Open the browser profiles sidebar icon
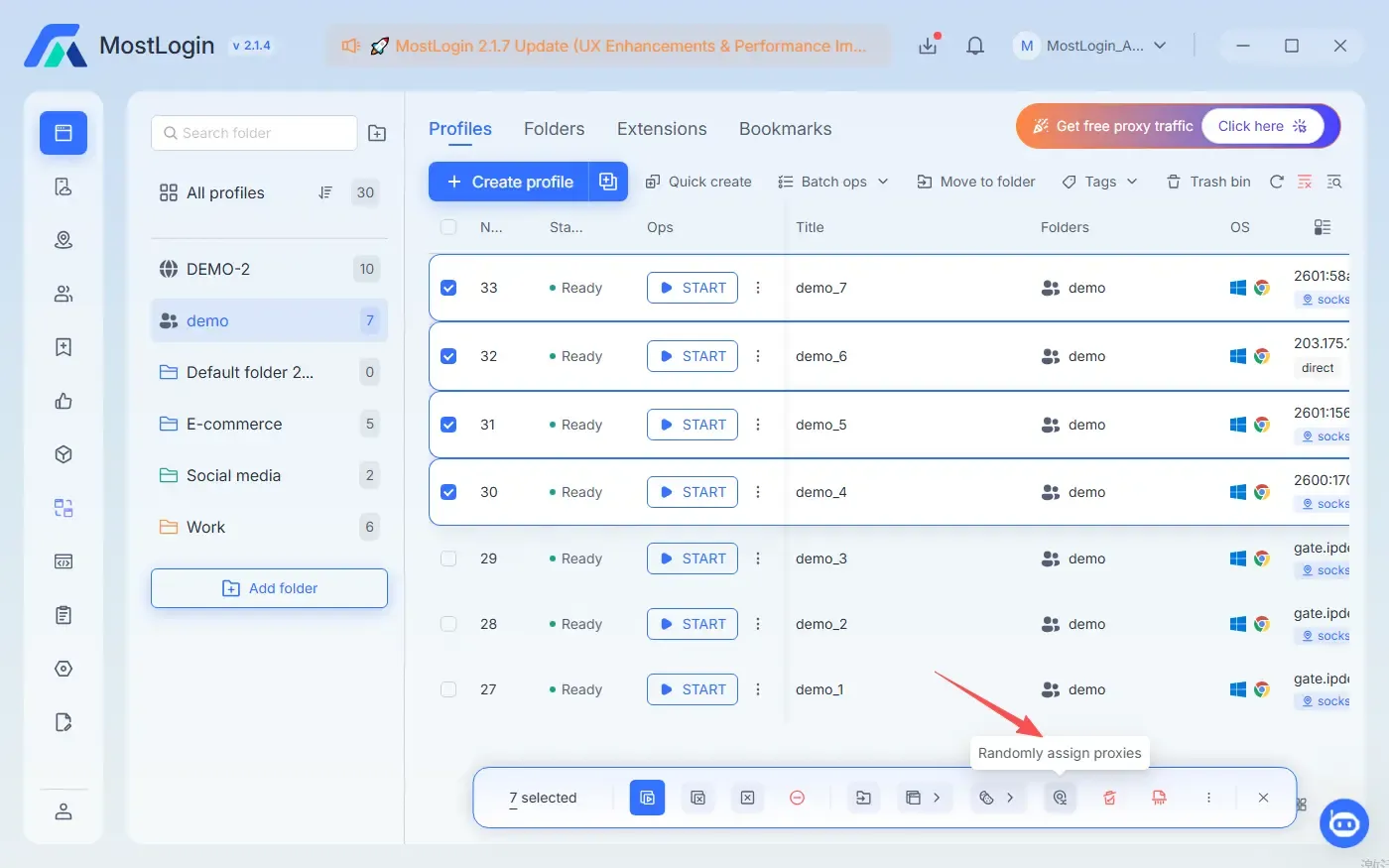Image resolution: width=1389 pixels, height=868 pixels. tap(63, 133)
